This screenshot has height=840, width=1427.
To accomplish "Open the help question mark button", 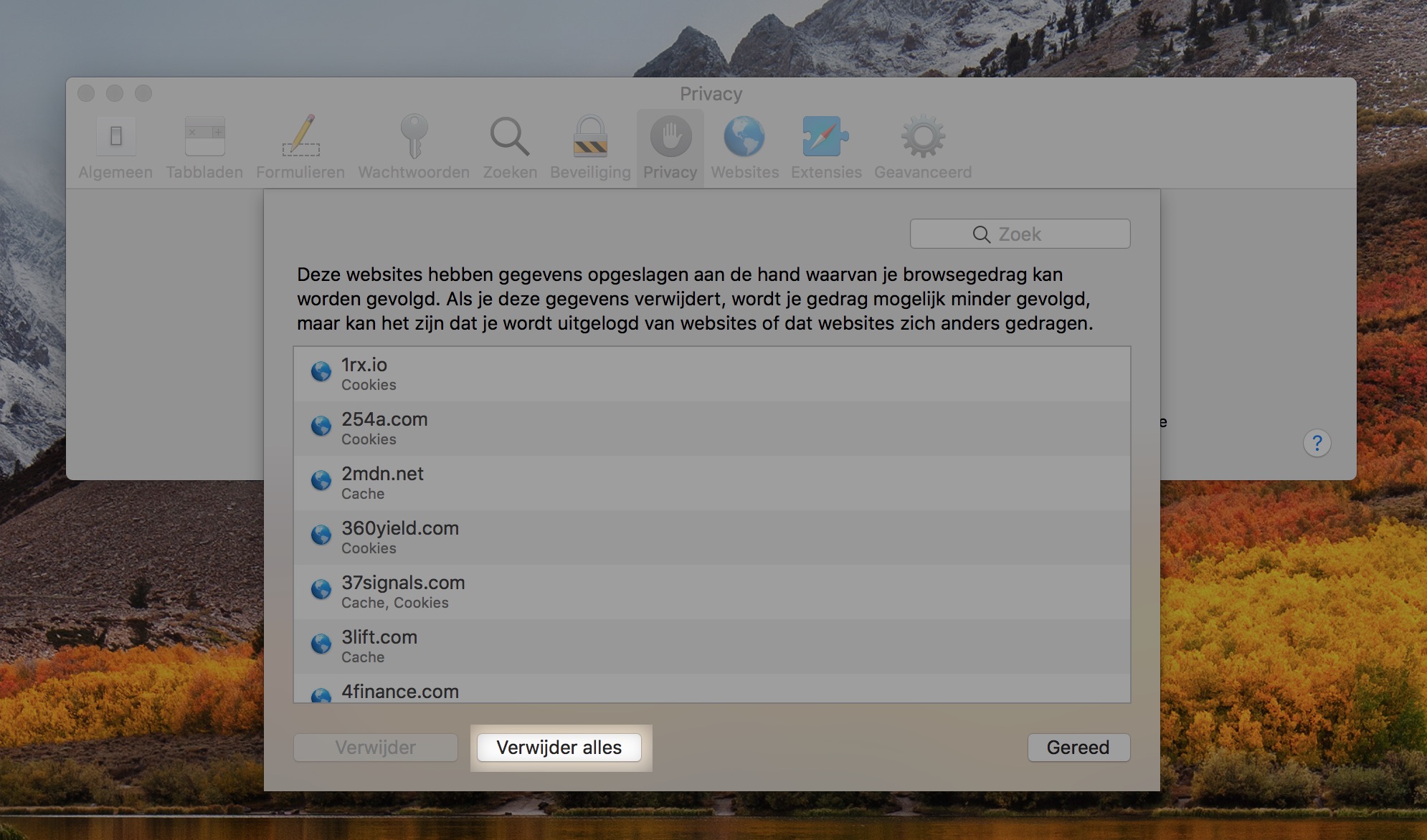I will [x=1317, y=444].
